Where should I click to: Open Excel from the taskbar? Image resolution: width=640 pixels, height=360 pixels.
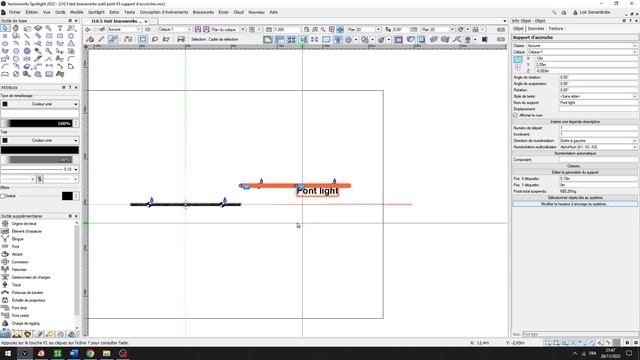[x=58, y=353]
